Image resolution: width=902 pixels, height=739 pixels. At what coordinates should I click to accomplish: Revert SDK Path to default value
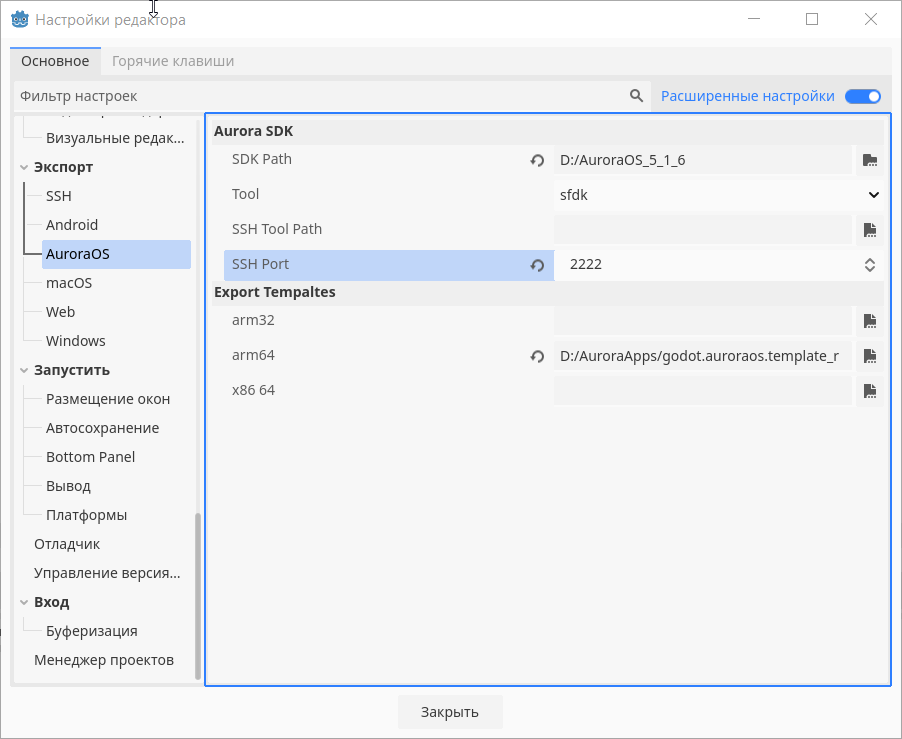point(536,160)
